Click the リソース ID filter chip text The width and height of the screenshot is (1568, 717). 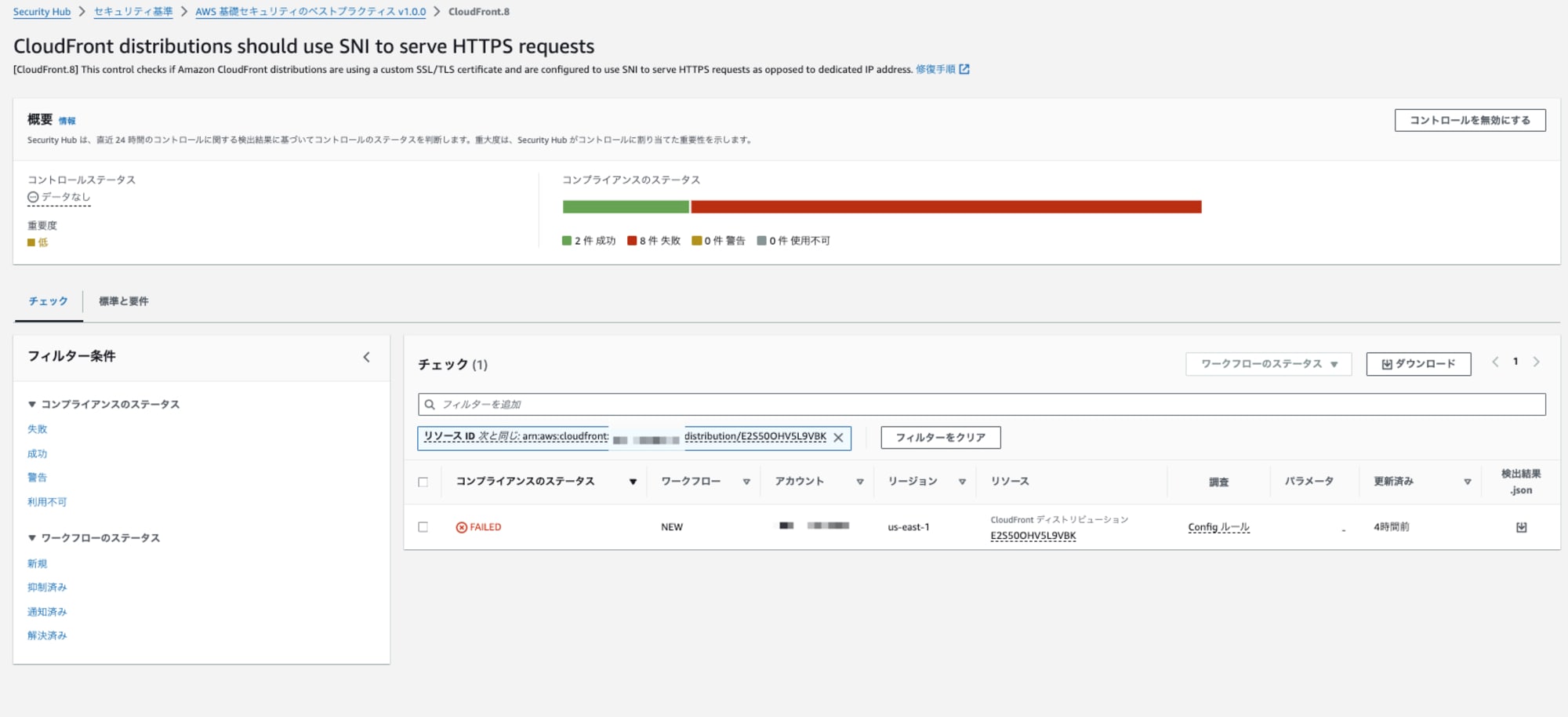click(x=625, y=437)
